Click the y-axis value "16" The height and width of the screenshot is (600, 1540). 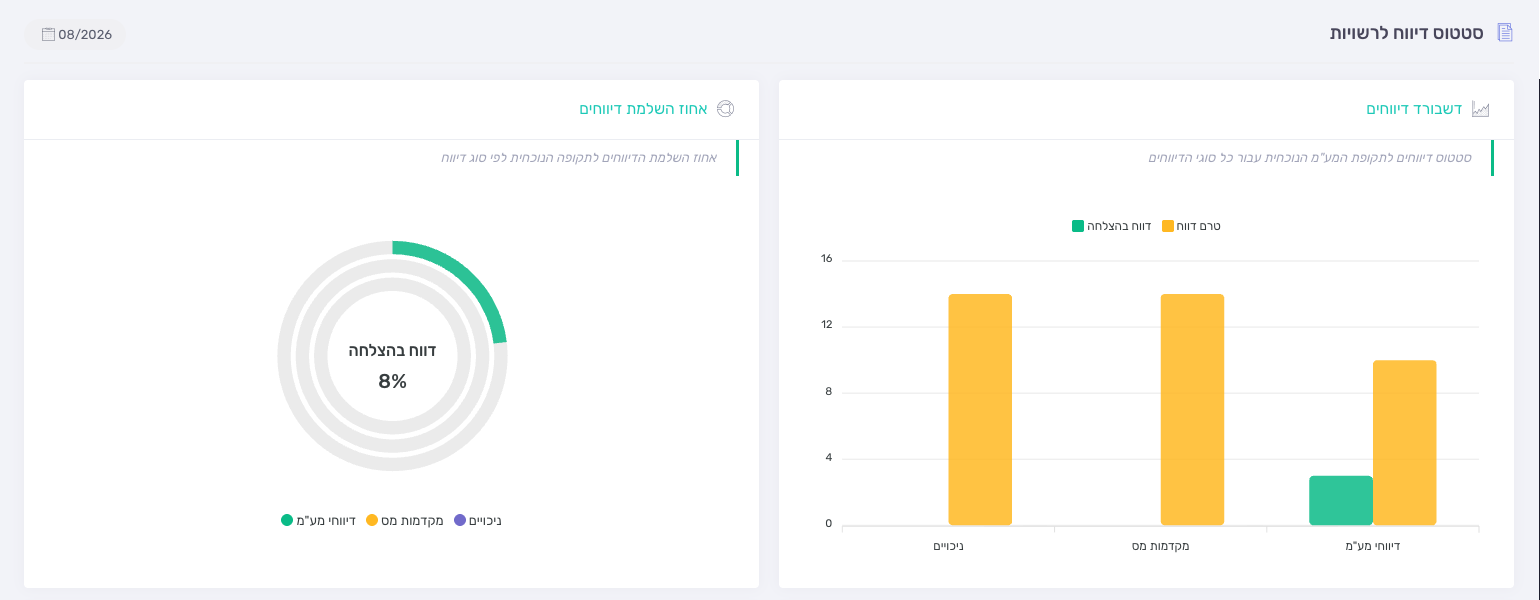point(826,259)
